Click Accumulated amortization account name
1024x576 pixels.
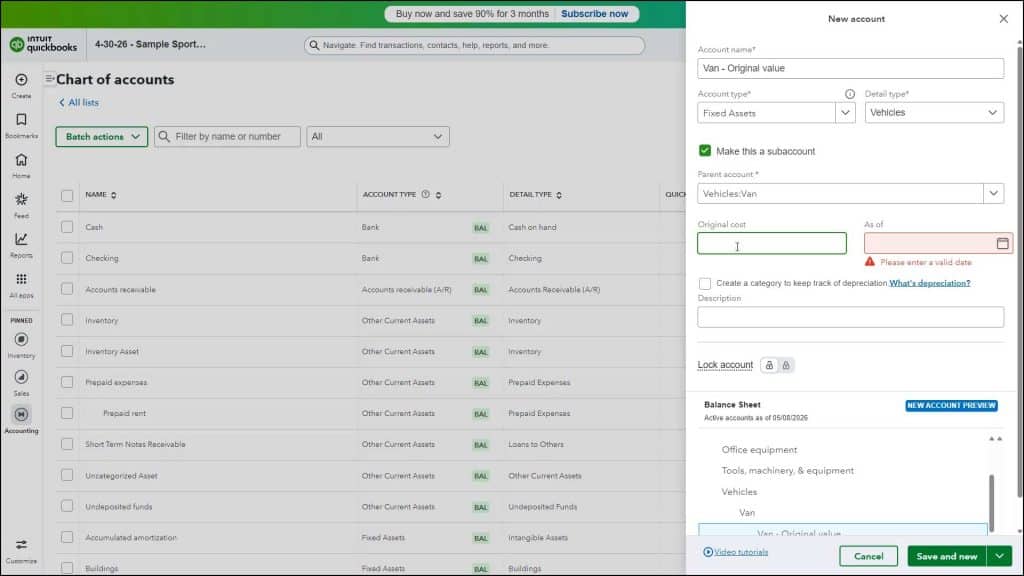[131, 537]
